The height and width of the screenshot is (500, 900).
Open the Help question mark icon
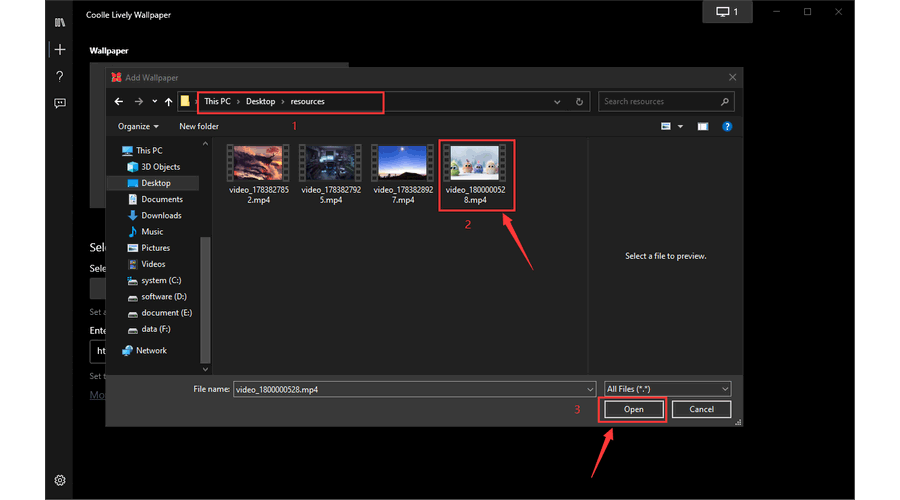[x=60, y=76]
